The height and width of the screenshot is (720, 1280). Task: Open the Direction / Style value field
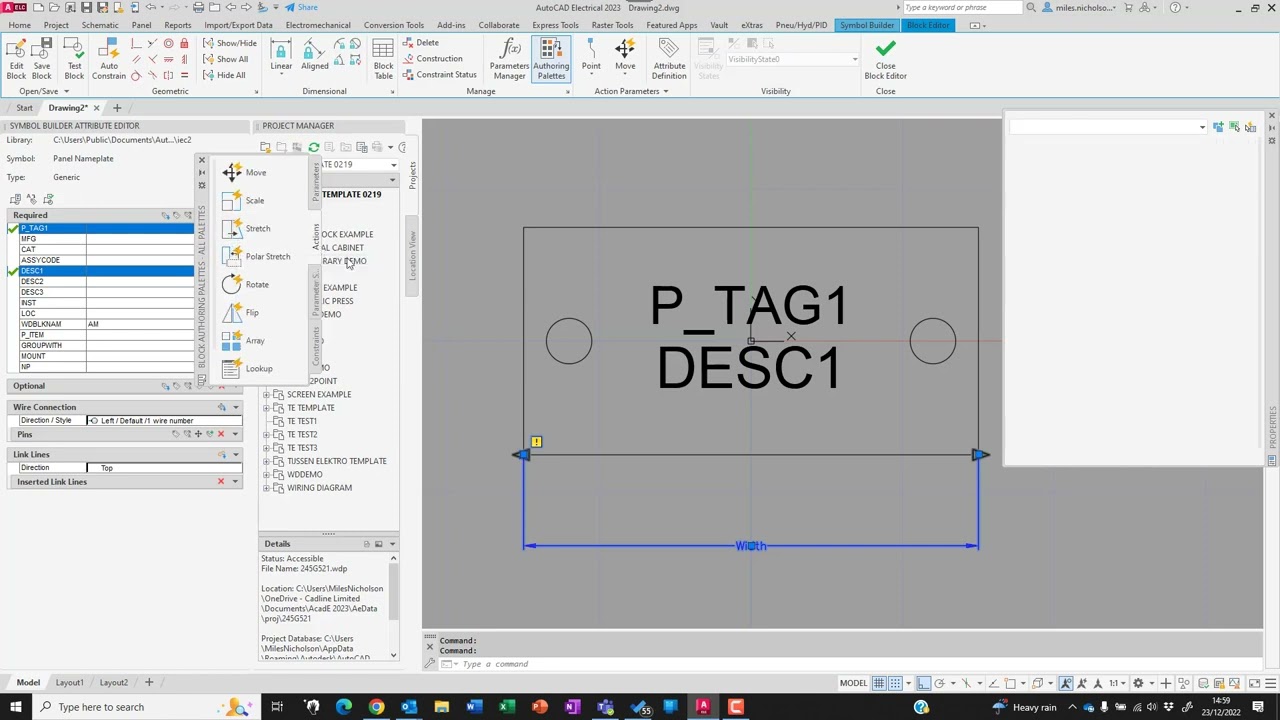pos(164,420)
